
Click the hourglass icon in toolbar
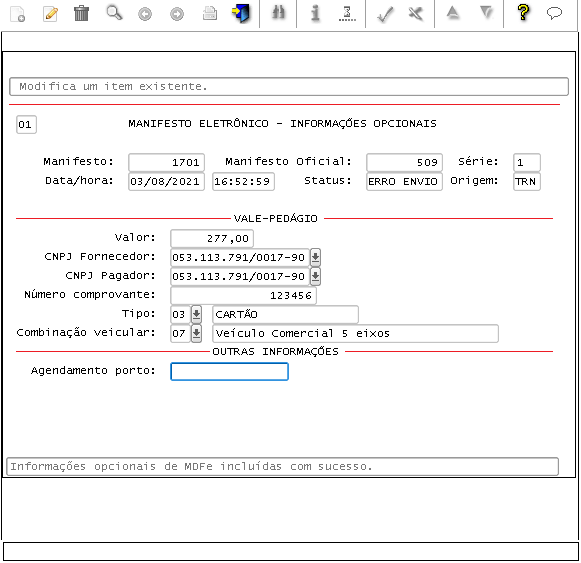pyautogui.click(x=347, y=14)
